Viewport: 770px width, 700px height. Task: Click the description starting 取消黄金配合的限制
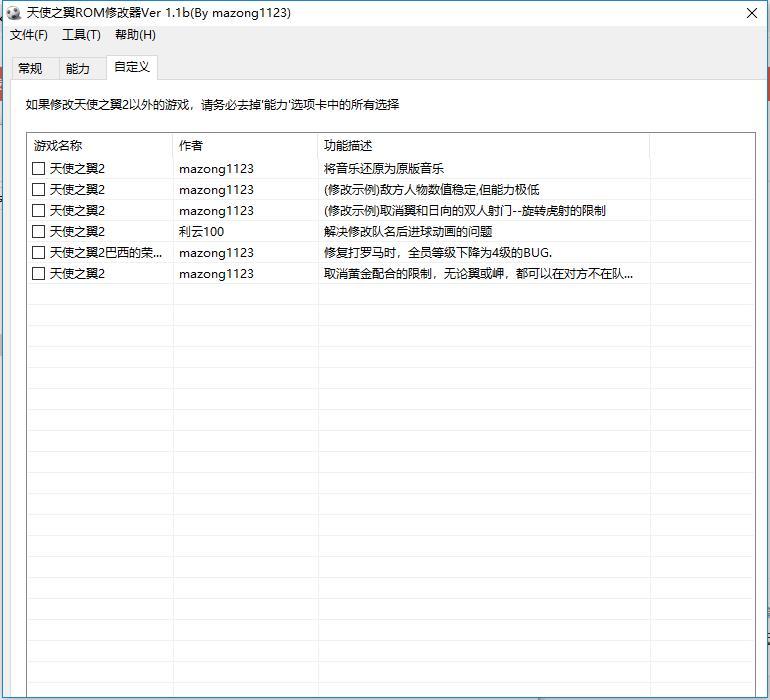point(478,274)
